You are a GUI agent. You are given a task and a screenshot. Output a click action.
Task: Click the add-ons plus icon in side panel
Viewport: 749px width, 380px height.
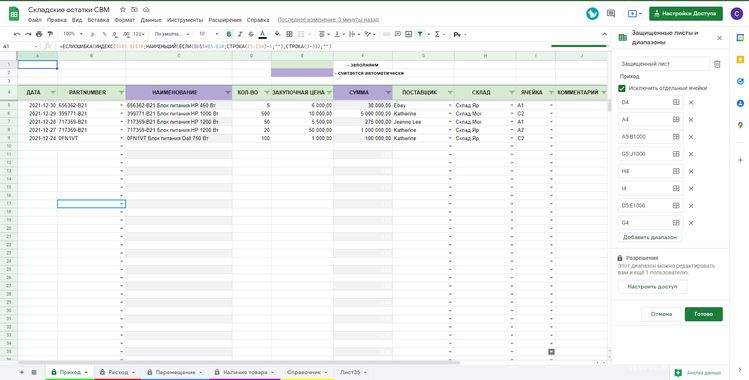[x=740, y=160]
